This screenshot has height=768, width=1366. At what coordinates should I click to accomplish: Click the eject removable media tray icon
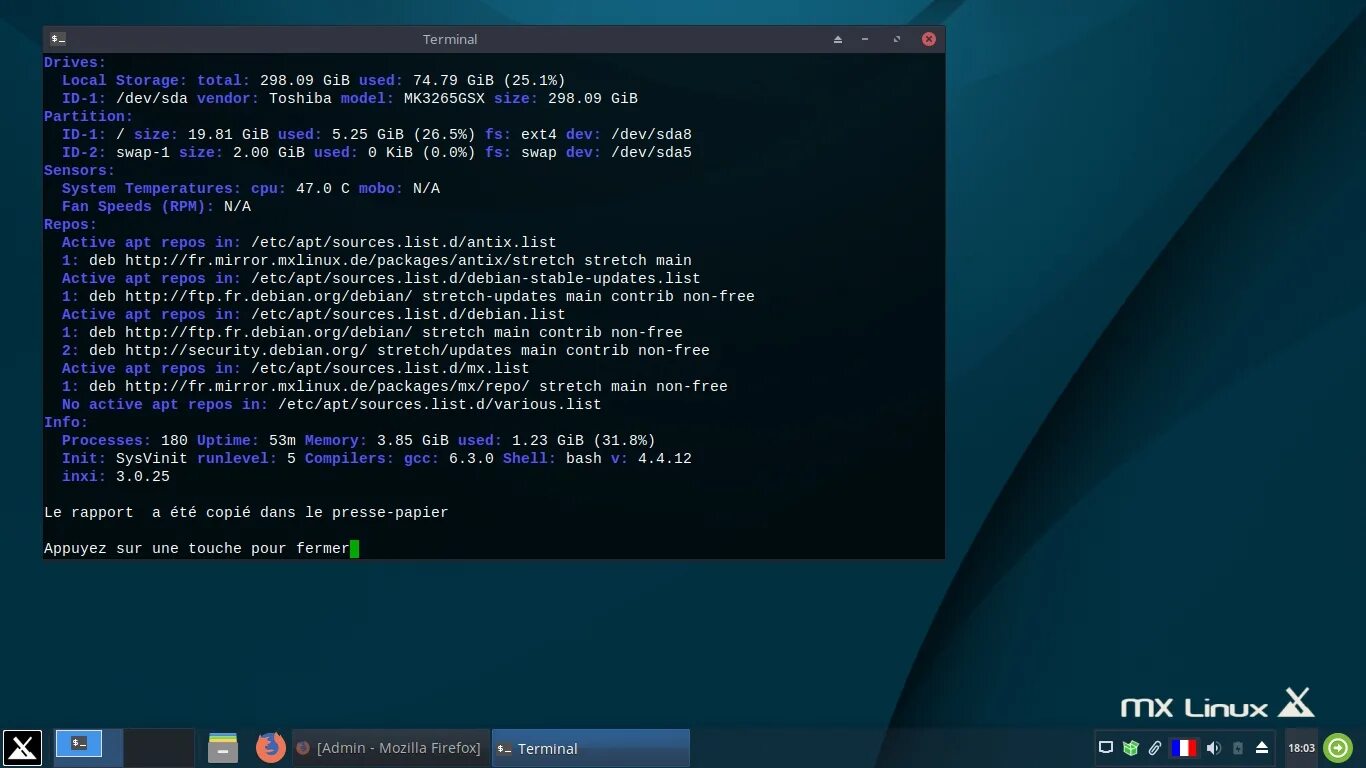coord(1262,748)
